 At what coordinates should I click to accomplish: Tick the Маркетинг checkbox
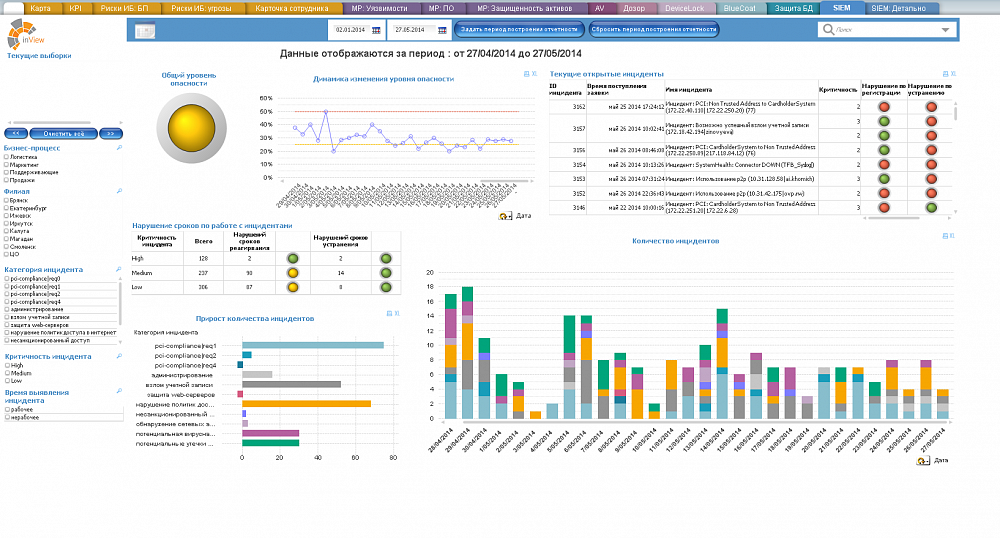pyautogui.click(x=6, y=164)
